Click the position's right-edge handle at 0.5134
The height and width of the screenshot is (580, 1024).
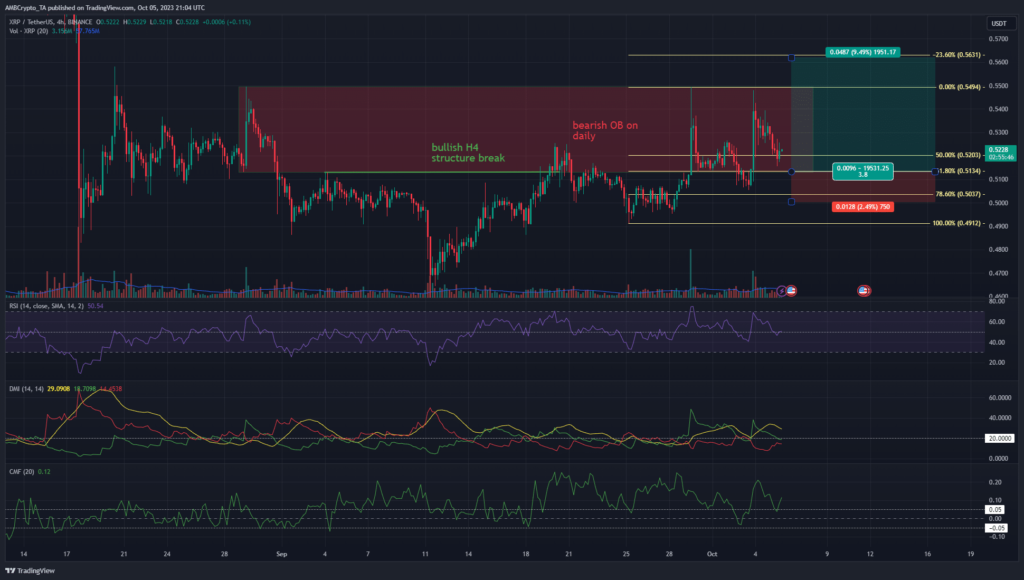click(x=934, y=172)
